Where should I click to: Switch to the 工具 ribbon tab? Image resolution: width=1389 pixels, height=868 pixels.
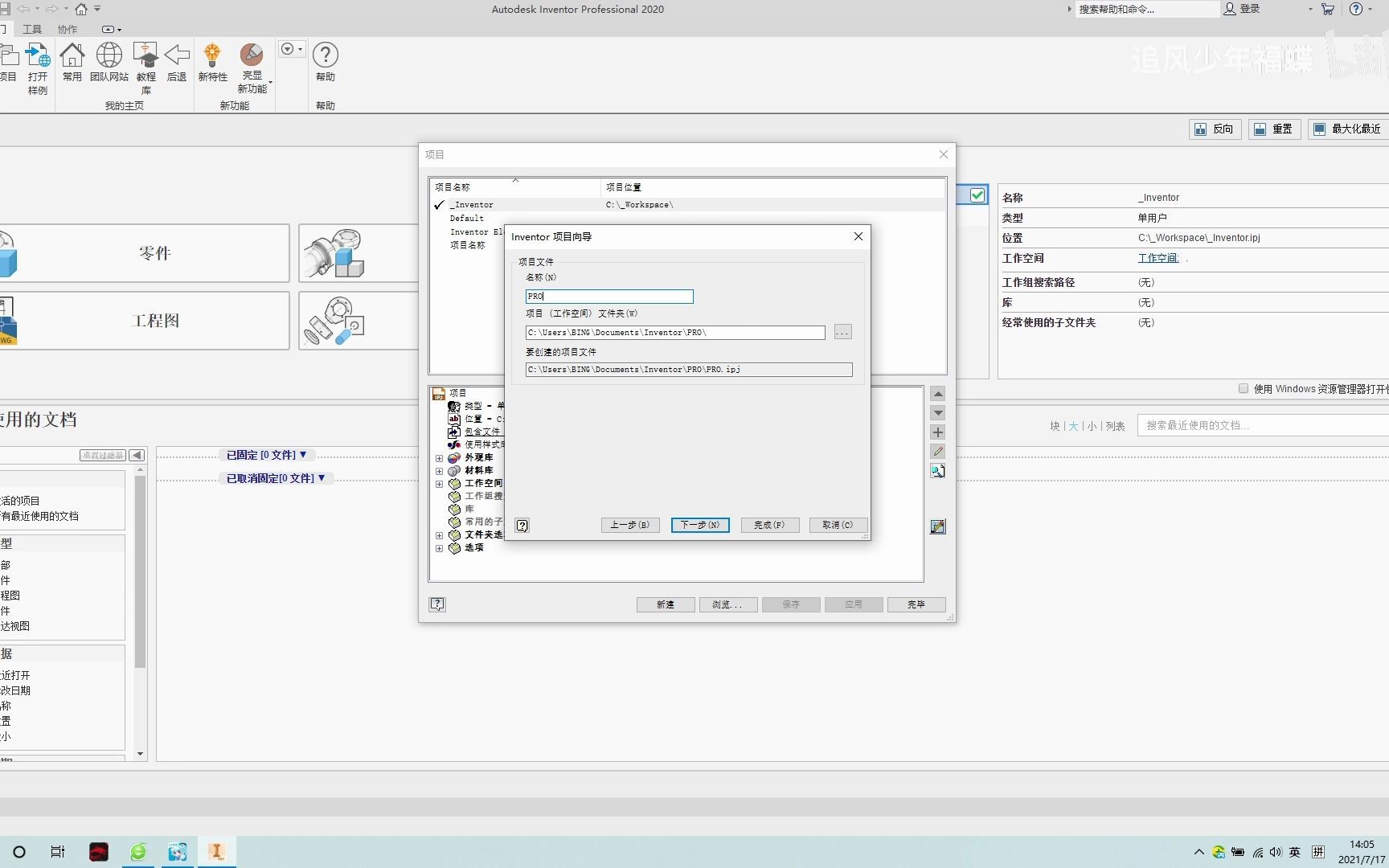(x=32, y=29)
